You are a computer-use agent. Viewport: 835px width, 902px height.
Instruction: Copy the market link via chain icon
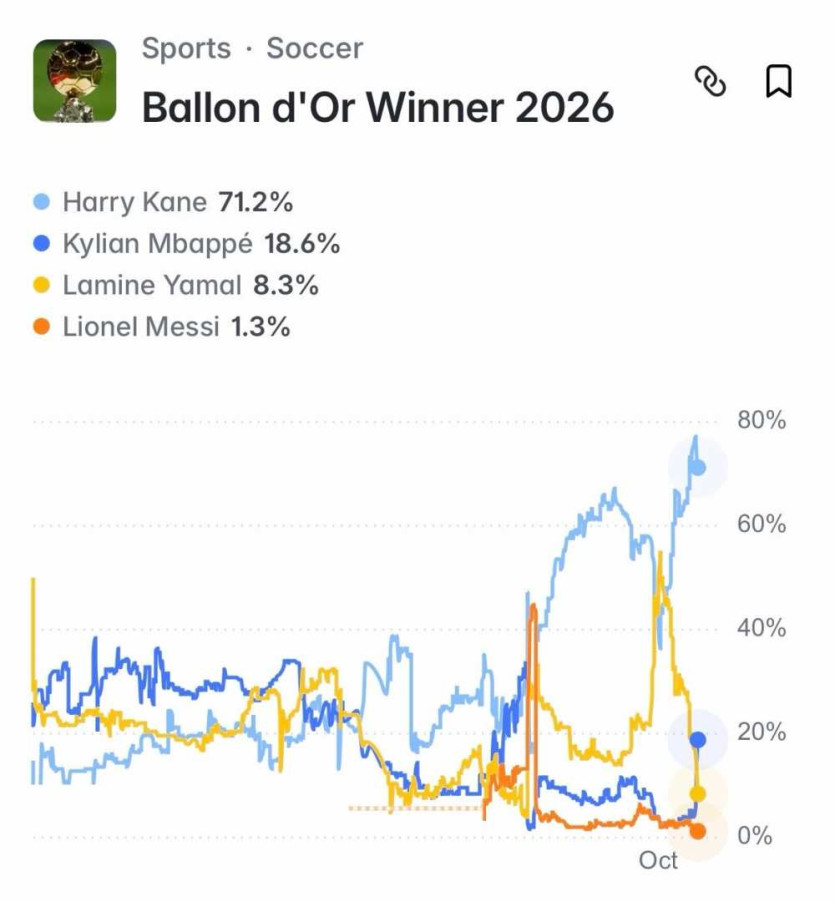[711, 82]
